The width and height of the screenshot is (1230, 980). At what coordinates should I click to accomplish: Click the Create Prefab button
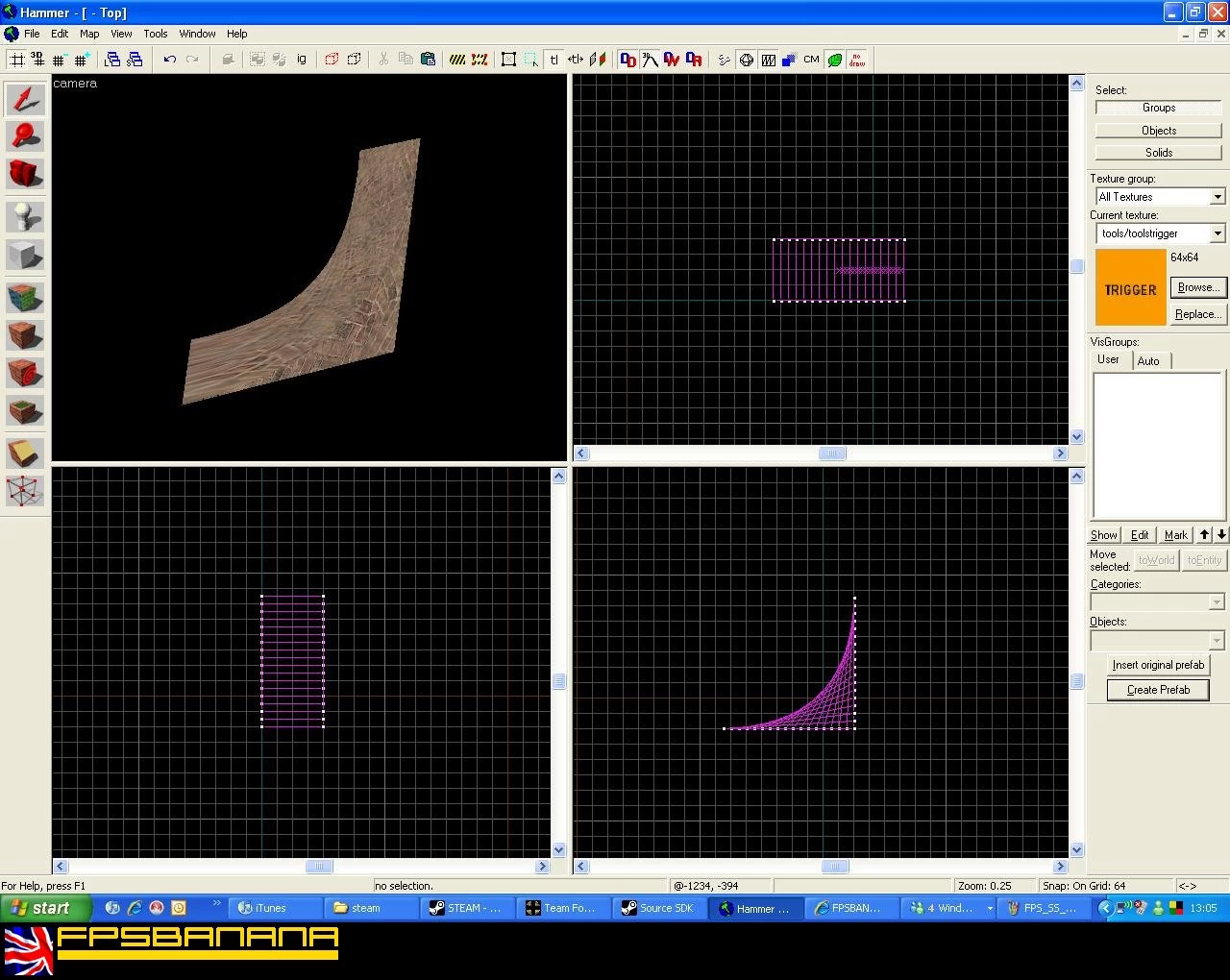tap(1158, 690)
